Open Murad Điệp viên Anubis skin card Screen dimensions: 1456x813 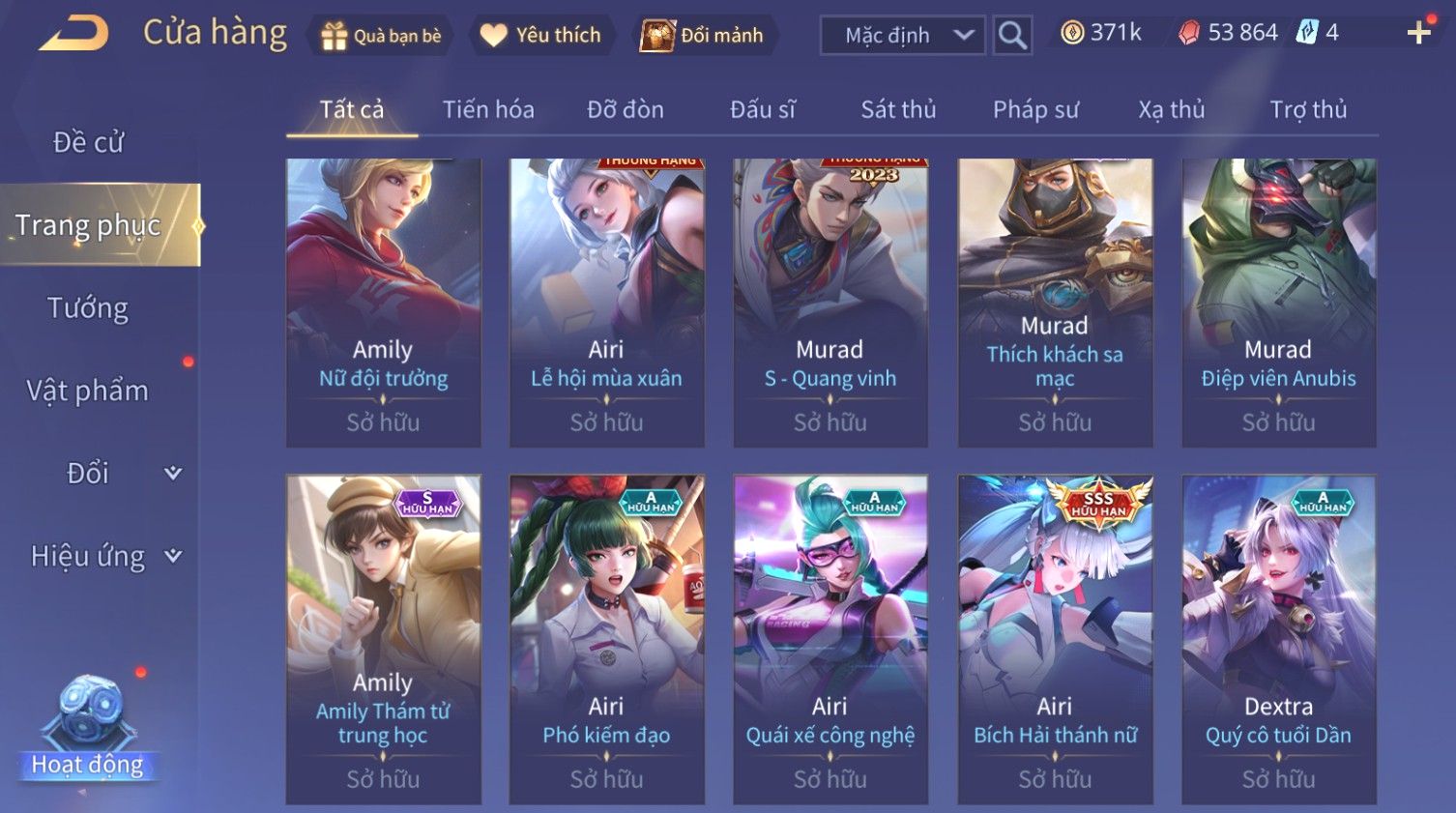(x=1278, y=303)
